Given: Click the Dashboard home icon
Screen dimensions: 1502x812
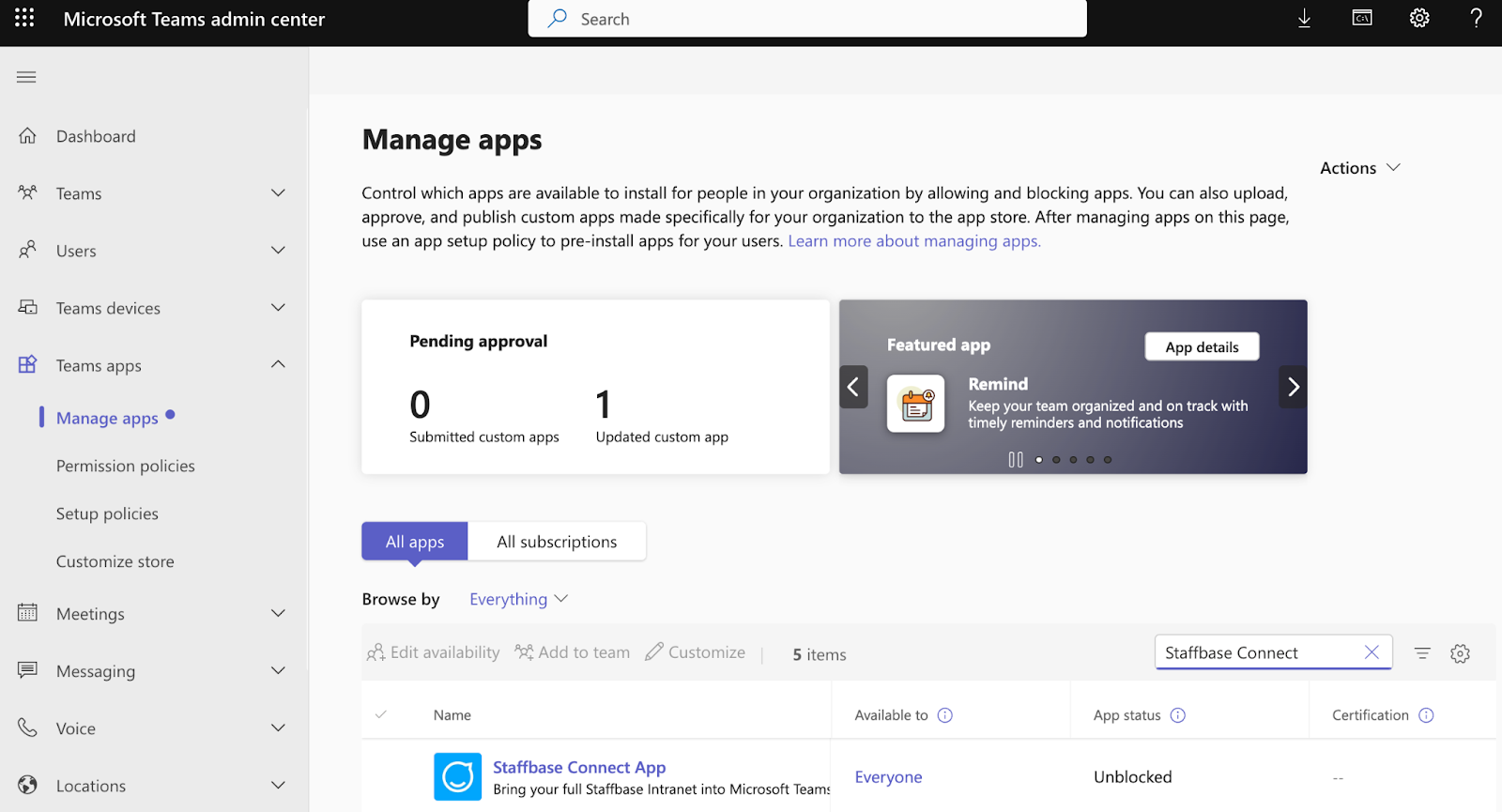Looking at the screenshot, I should point(27,135).
